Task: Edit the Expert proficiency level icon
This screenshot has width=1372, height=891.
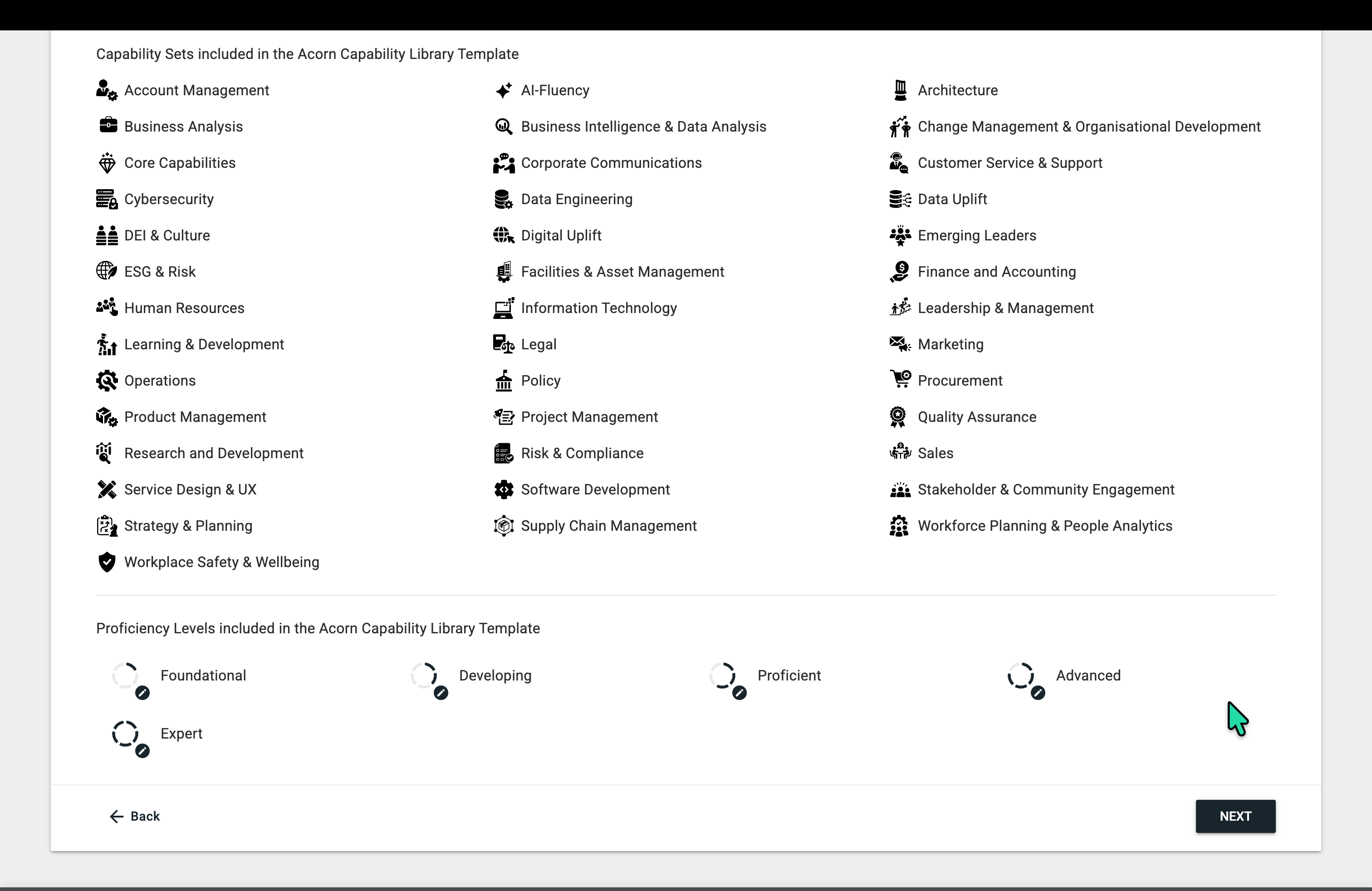Action: [142, 751]
